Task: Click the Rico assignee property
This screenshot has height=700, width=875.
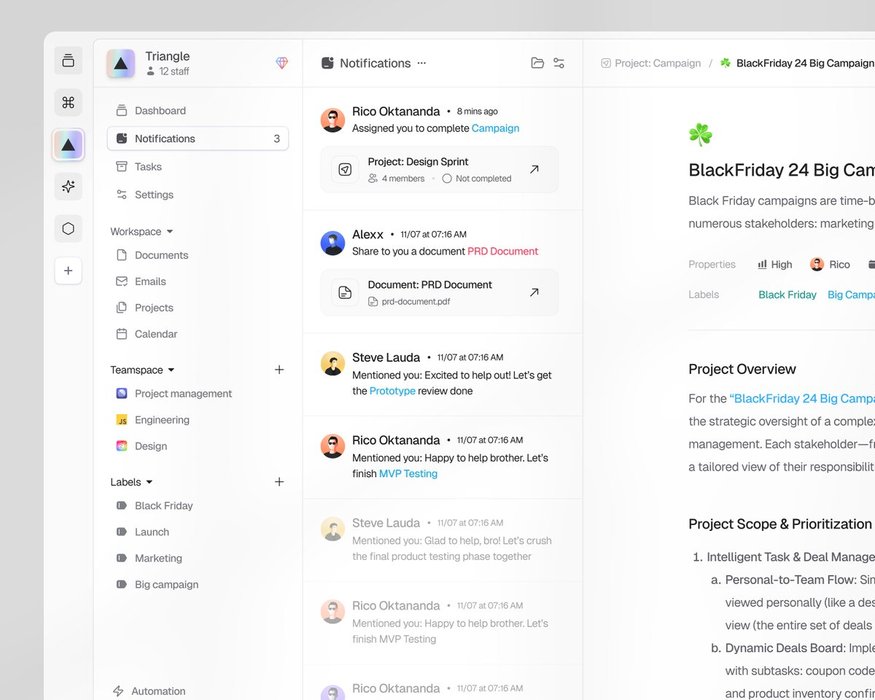Action: click(830, 265)
